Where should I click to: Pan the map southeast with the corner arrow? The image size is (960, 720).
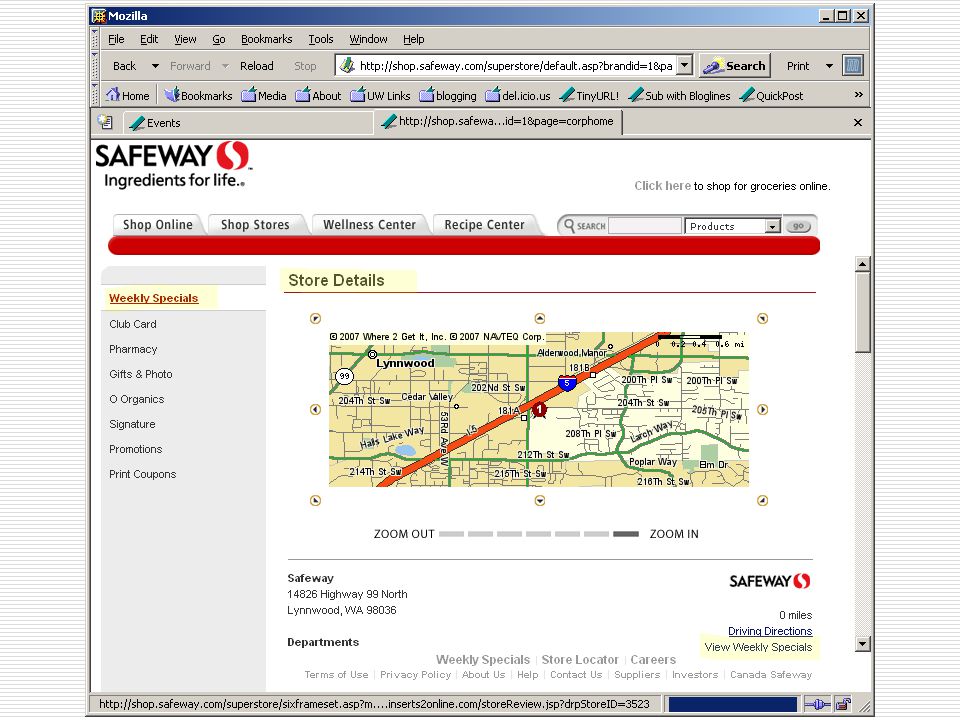click(x=762, y=501)
